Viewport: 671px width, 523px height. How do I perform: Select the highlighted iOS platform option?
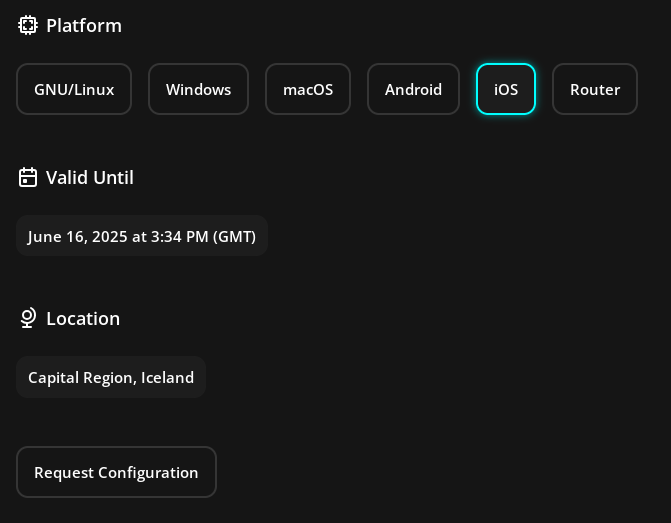click(x=506, y=89)
